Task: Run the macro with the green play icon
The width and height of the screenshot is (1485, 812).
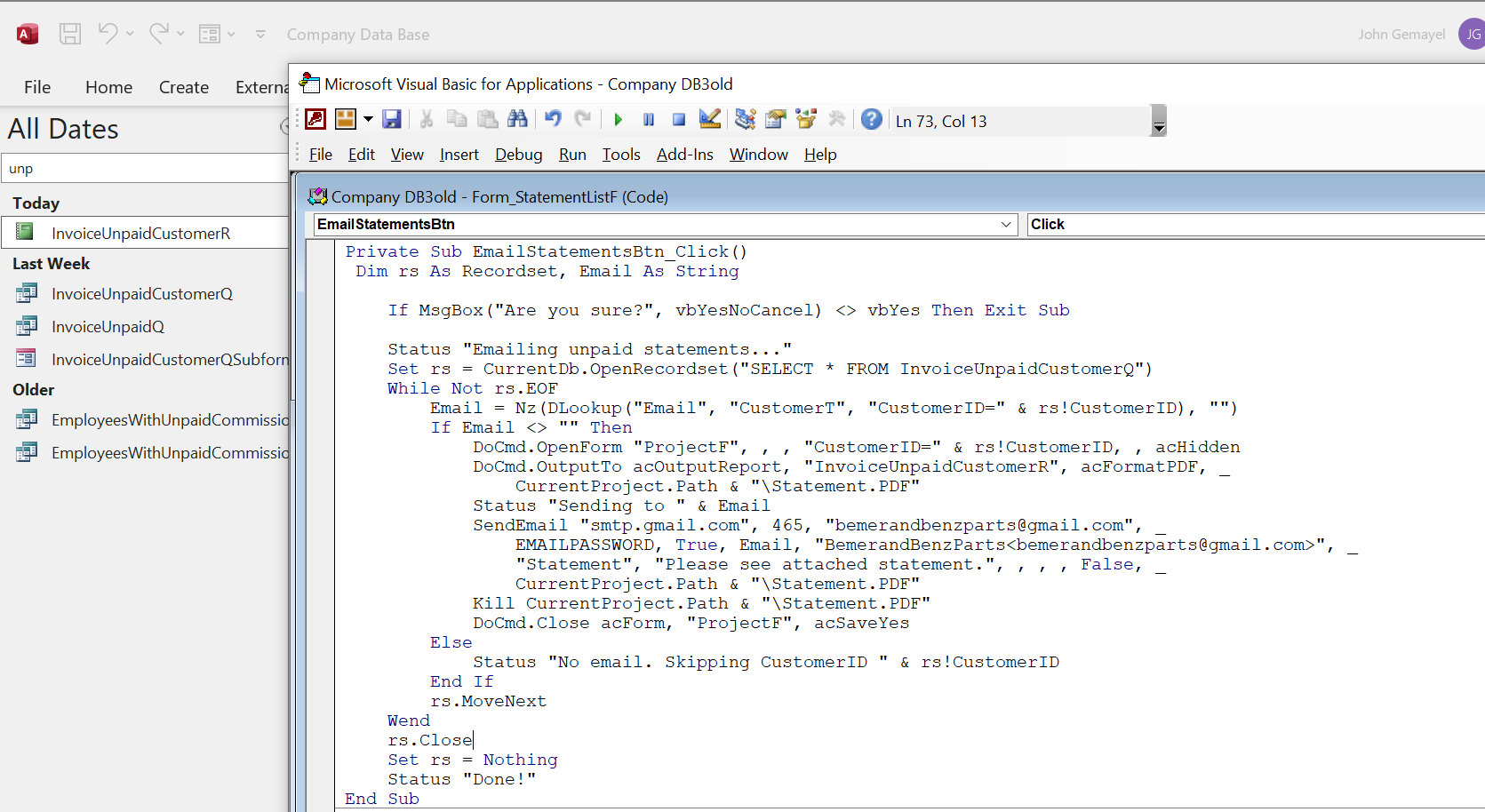Action: [x=619, y=120]
